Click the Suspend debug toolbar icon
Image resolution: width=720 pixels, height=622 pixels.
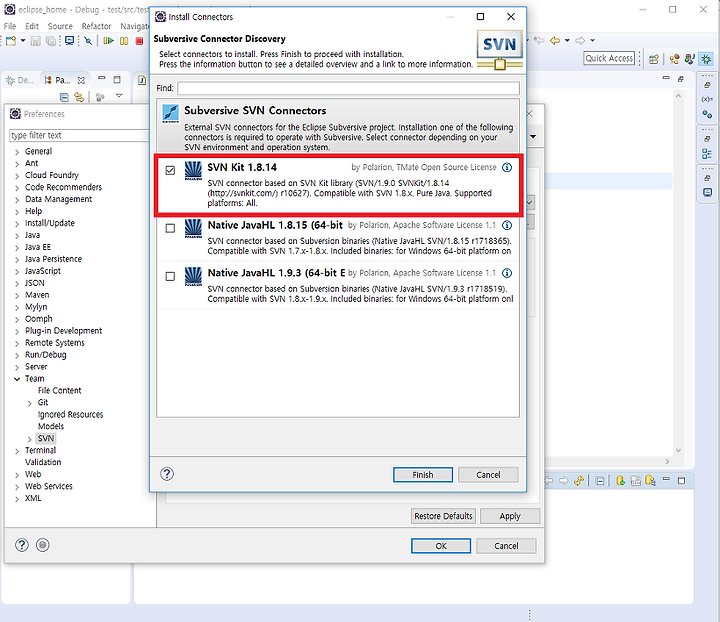coord(124,41)
